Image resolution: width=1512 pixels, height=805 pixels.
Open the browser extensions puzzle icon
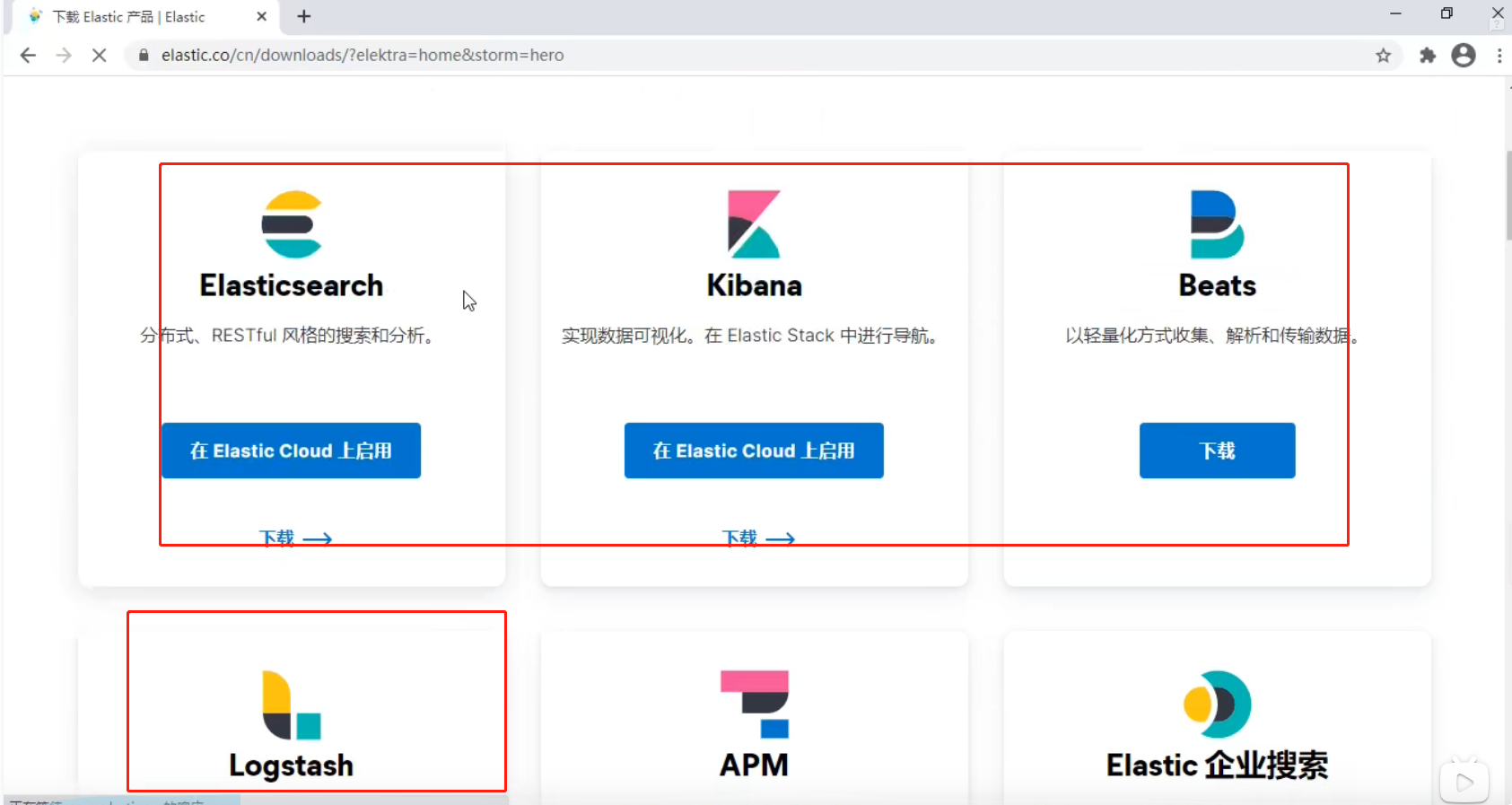pyautogui.click(x=1428, y=56)
